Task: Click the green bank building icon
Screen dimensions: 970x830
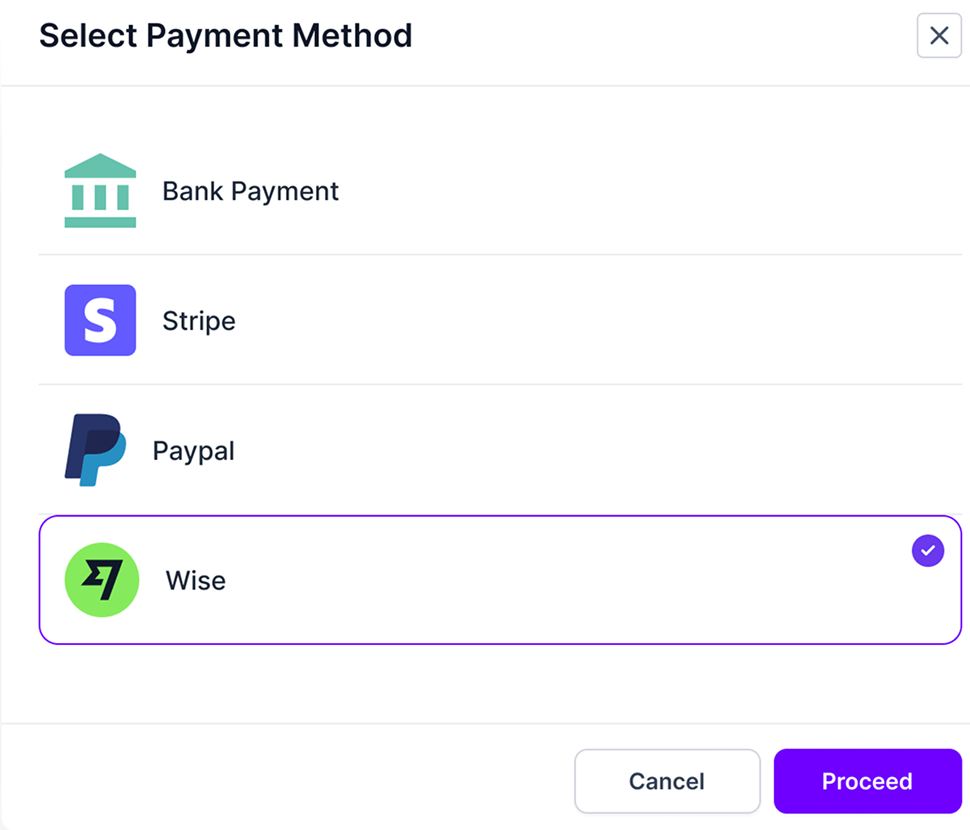Action: (100, 190)
